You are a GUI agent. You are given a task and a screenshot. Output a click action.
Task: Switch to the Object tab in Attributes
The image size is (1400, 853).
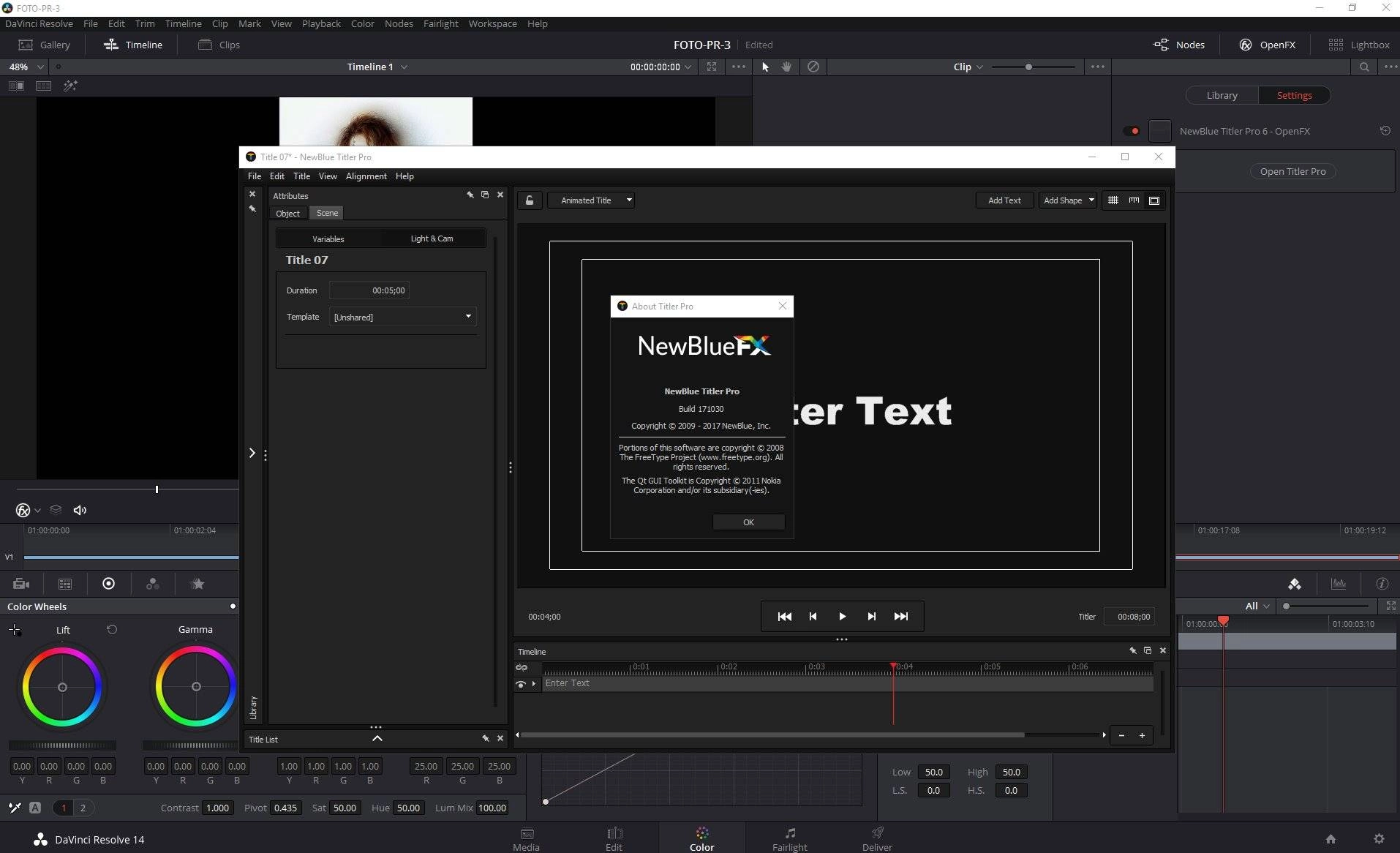[287, 213]
